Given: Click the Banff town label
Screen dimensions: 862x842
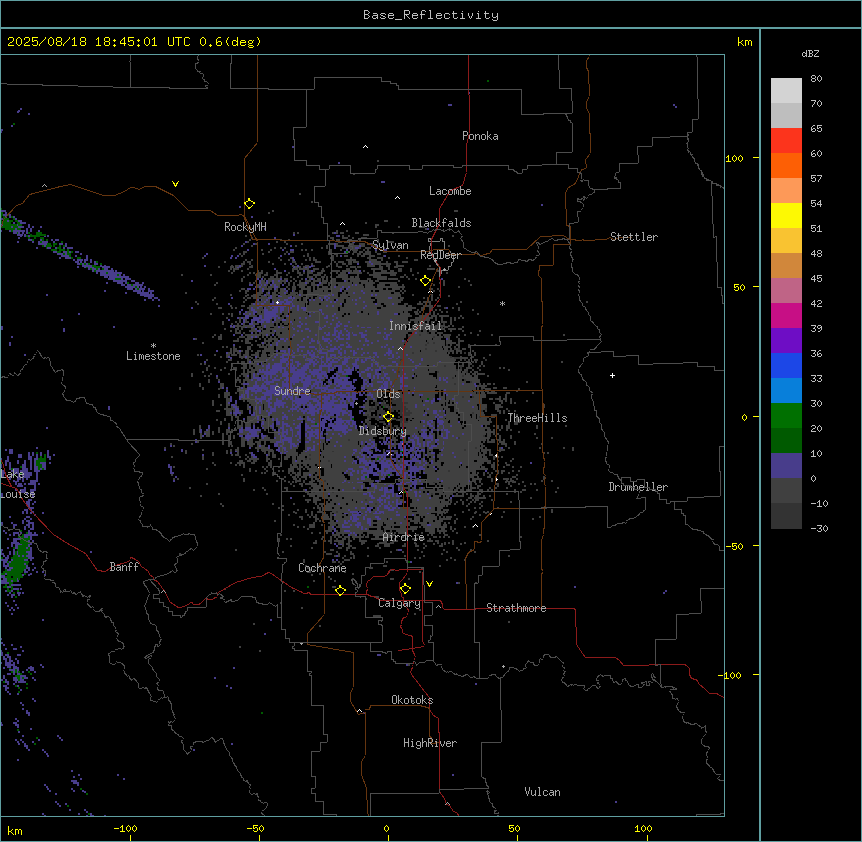Looking at the screenshot, I should click(124, 567).
